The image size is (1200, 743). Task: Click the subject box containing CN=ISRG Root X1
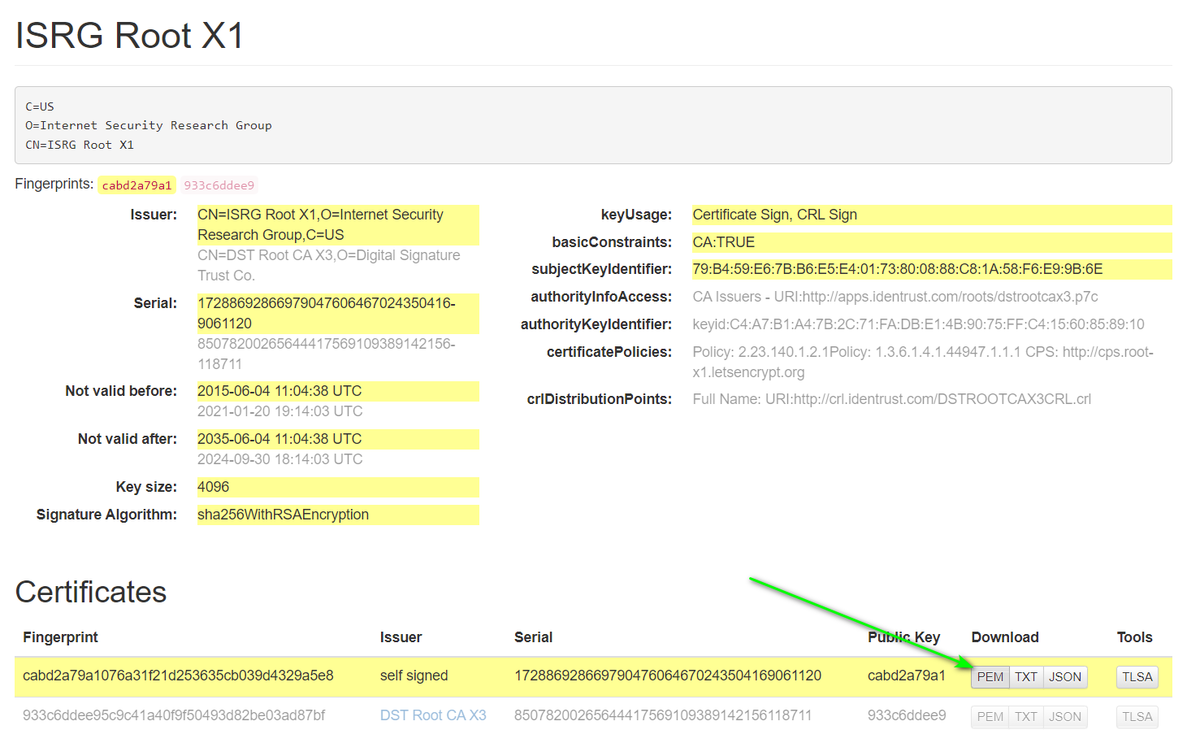(x=593, y=125)
